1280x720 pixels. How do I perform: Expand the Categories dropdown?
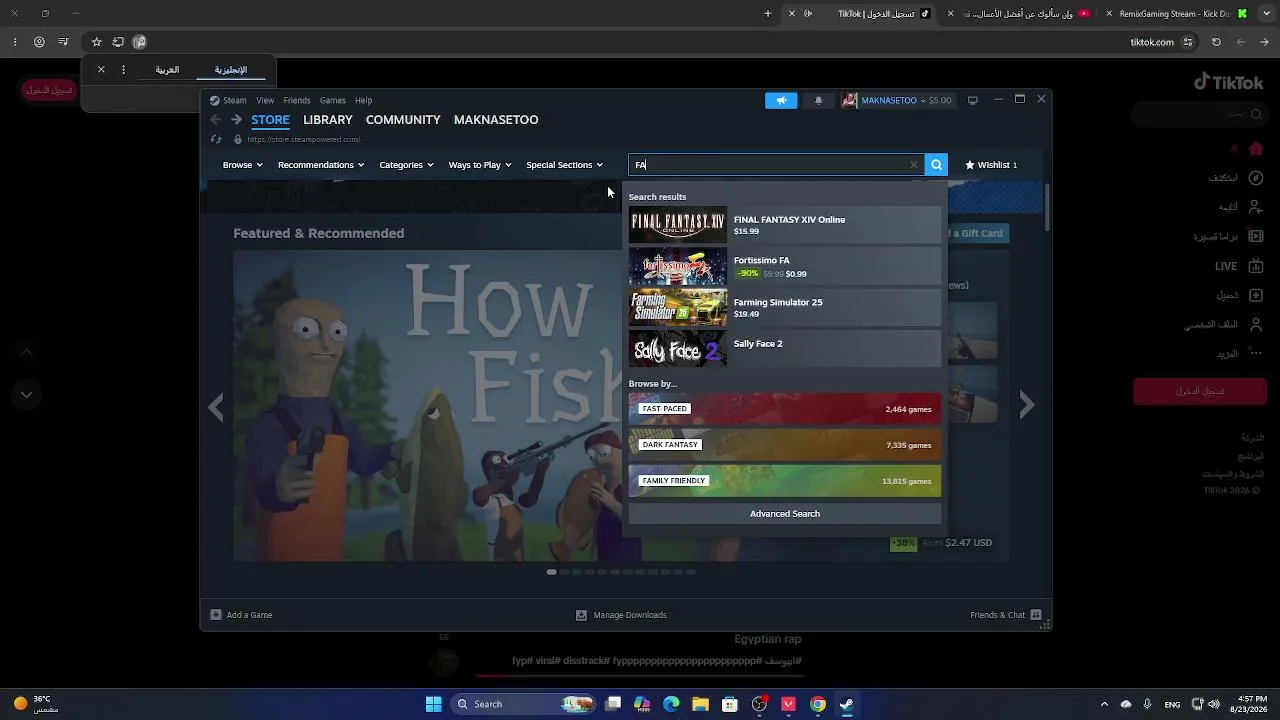(406, 165)
